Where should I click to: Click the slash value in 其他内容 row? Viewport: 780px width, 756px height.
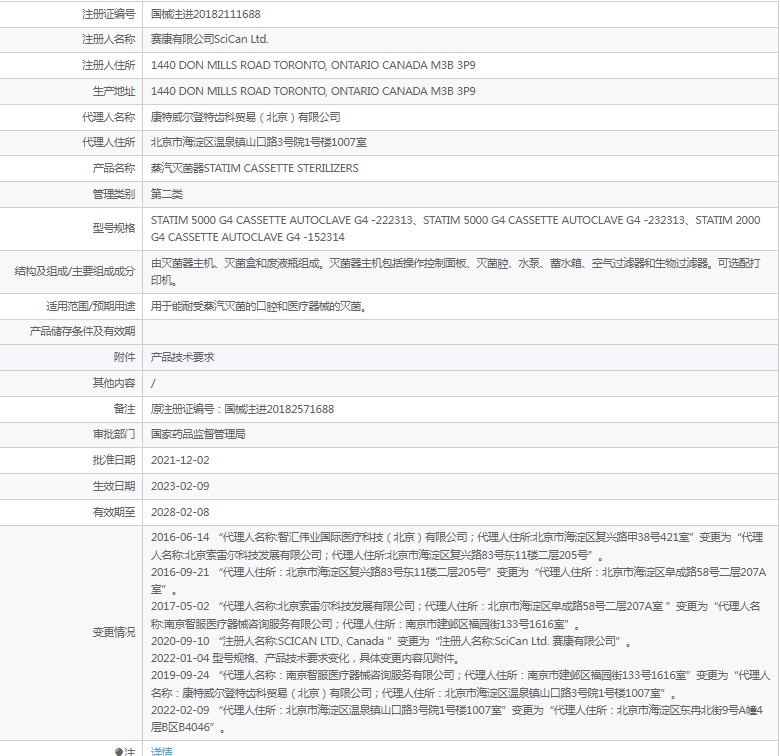(153, 383)
